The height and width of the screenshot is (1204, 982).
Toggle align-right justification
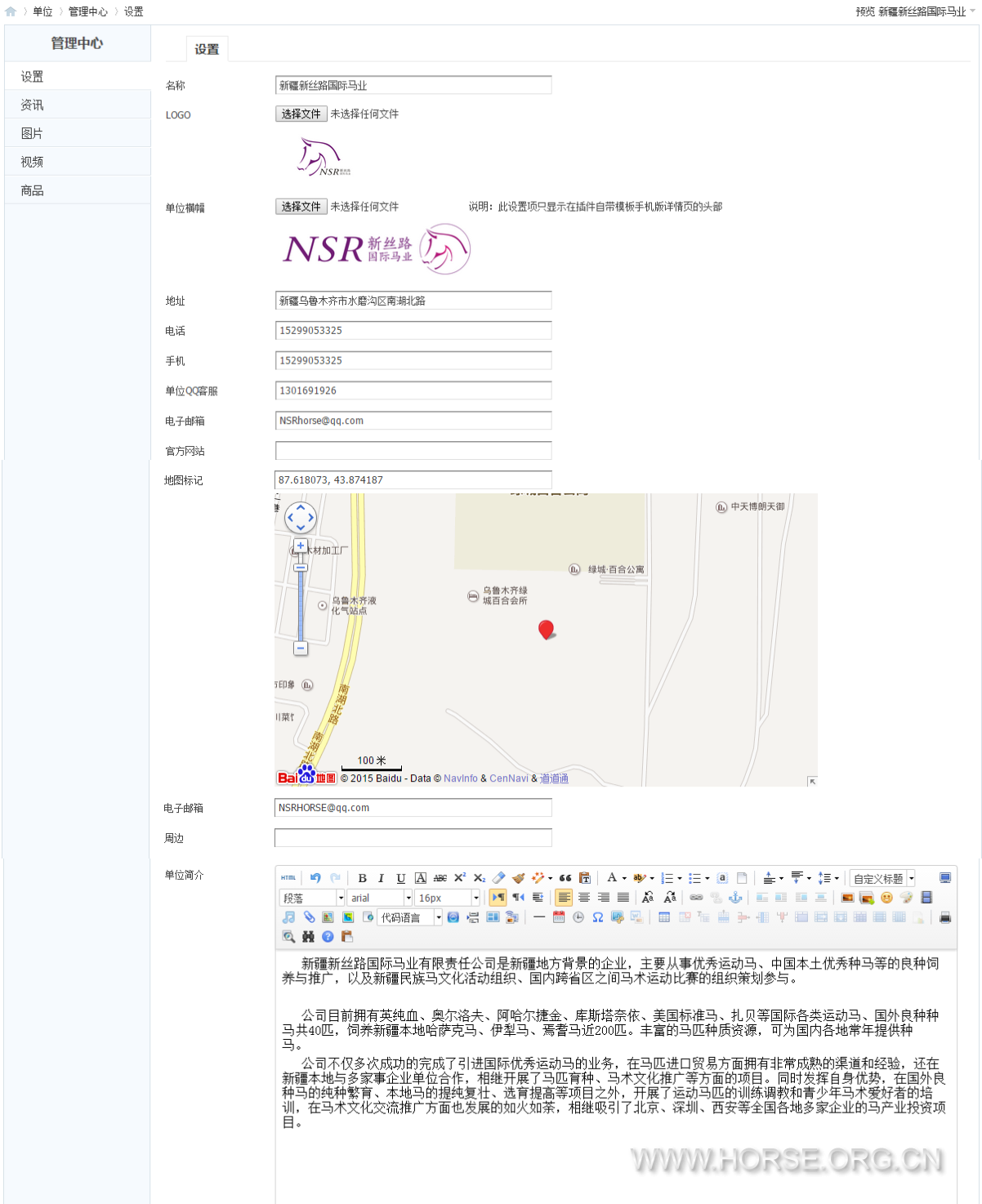(604, 898)
